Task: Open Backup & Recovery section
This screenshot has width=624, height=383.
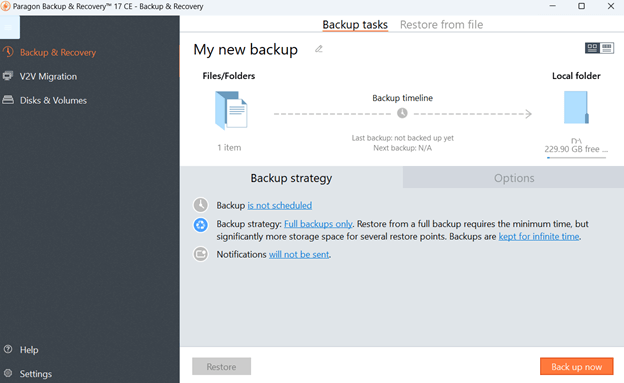Action: click(x=58, y=53)
